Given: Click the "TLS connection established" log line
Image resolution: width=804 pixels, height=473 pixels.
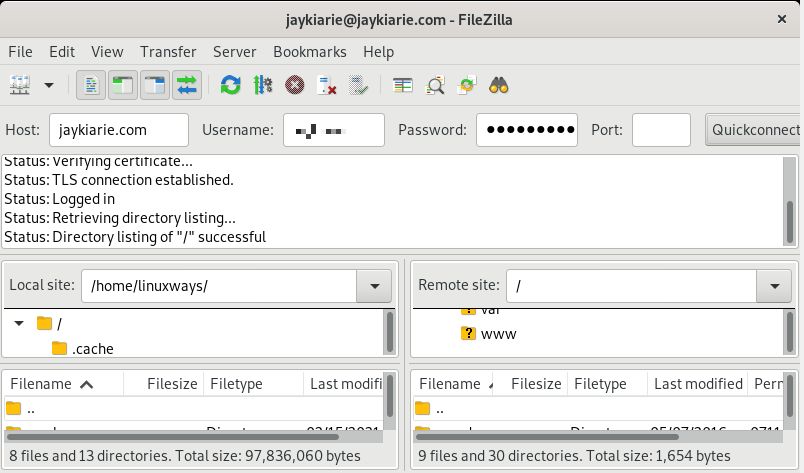Looking at the screenshot, I should click(x=119, y=180).
